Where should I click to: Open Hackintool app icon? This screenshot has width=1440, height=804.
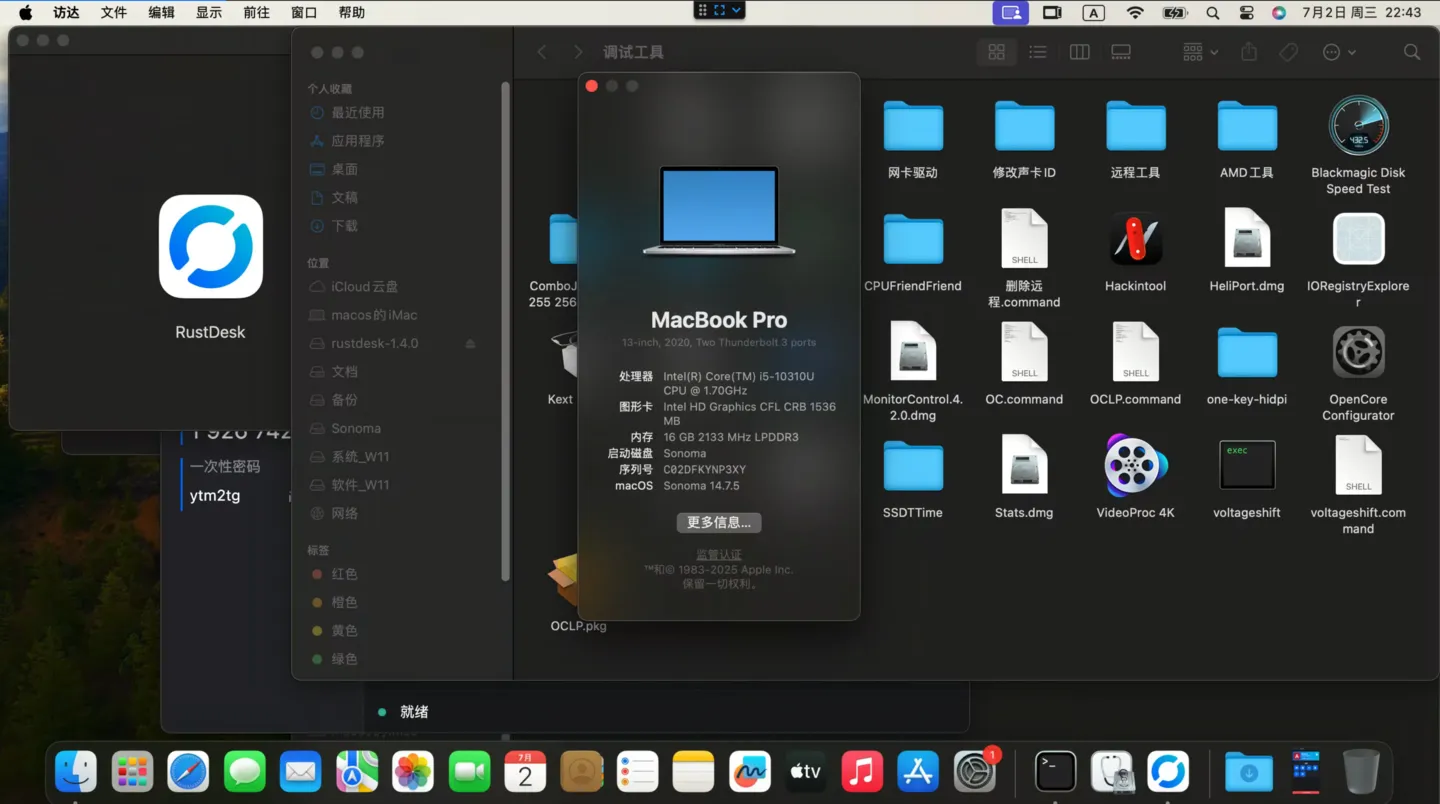pos(1135,240)
